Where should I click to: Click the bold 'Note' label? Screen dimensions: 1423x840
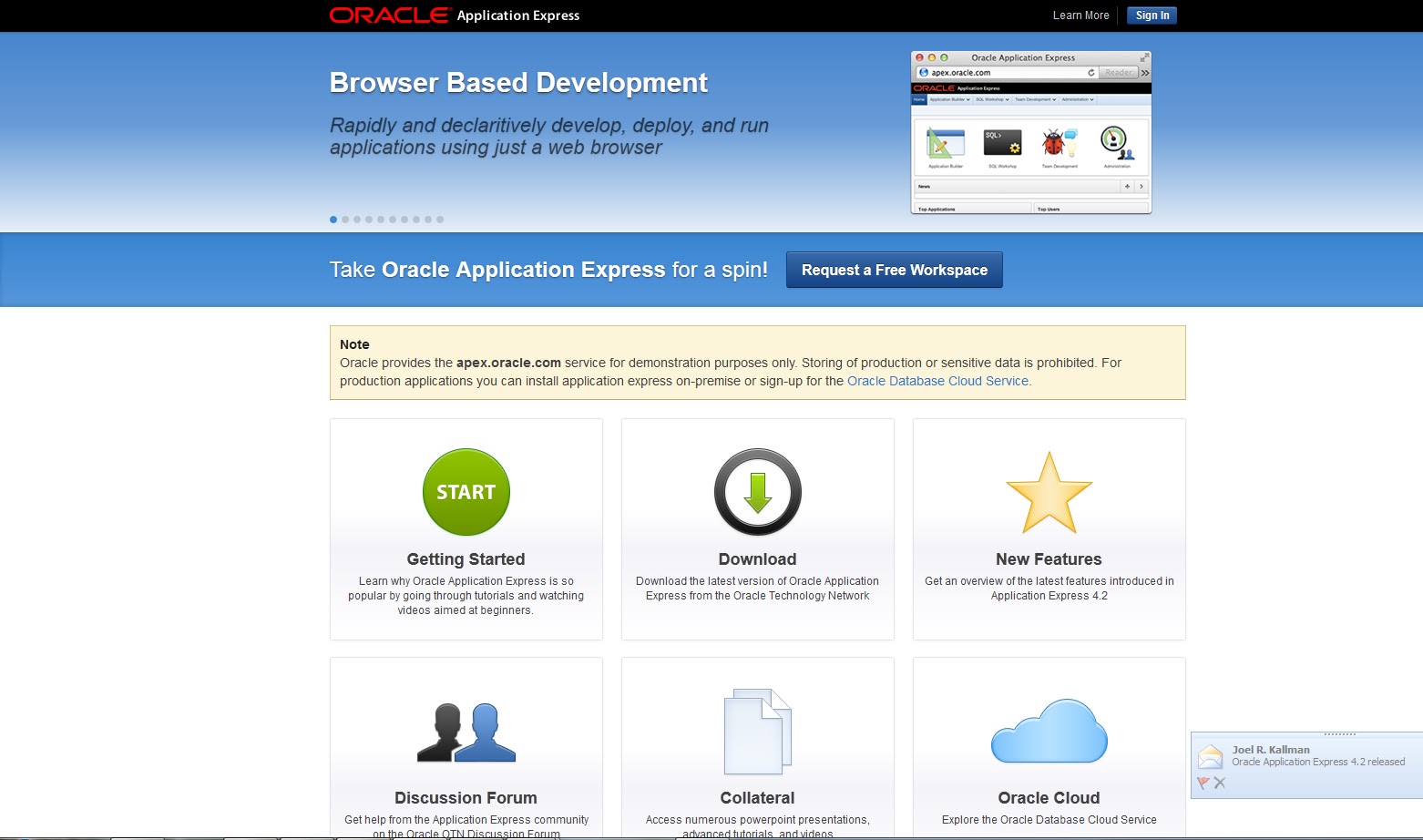[x=354, y=344]
